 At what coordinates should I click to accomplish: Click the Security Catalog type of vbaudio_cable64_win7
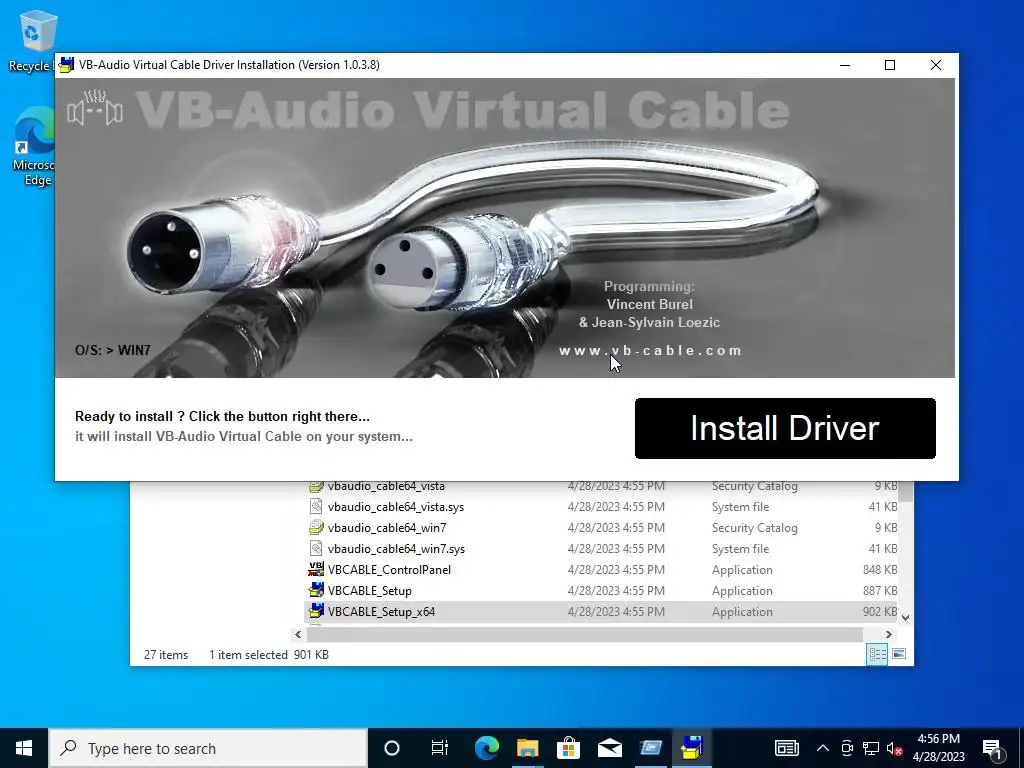tap(754, 528)
